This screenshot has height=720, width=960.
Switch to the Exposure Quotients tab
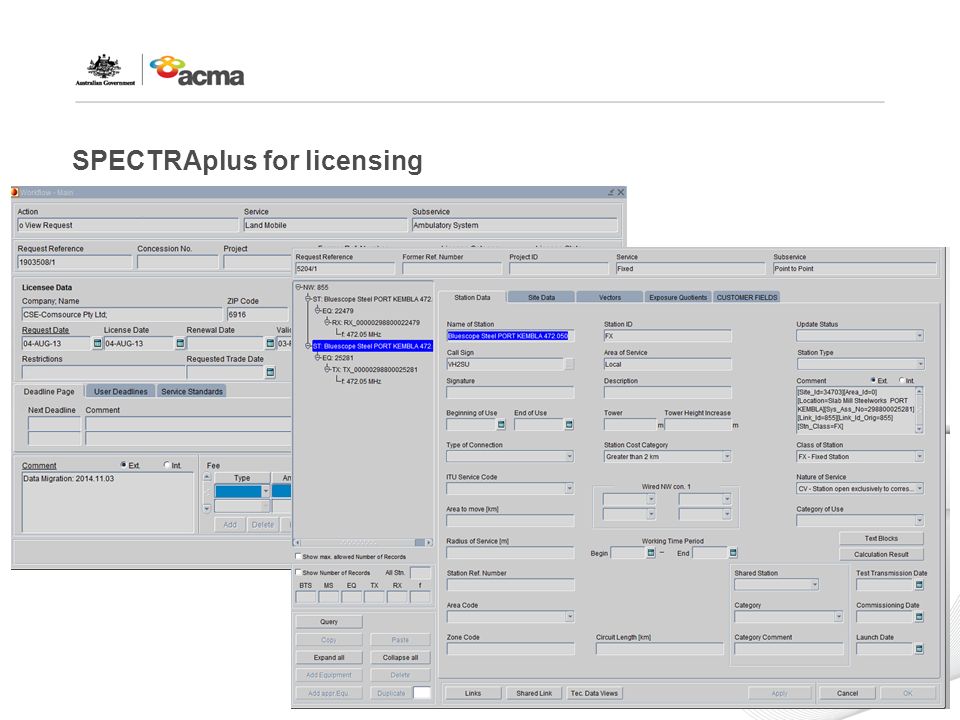(x=678, y=298)
